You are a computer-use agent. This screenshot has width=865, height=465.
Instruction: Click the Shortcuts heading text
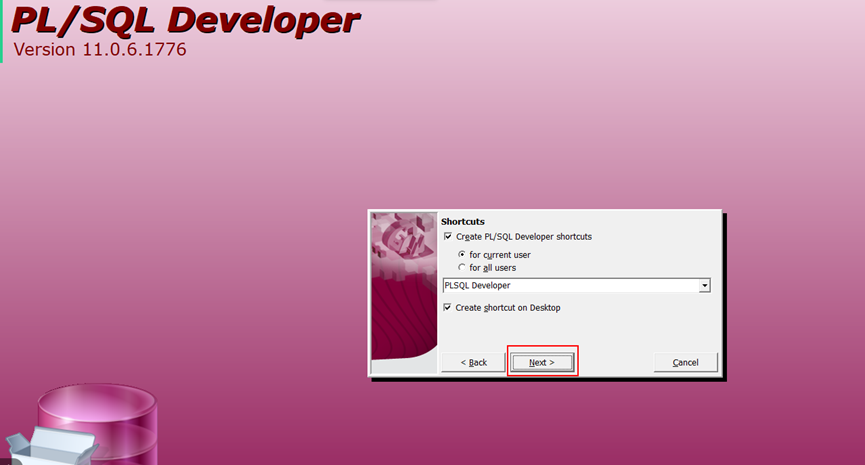[463, 221]
